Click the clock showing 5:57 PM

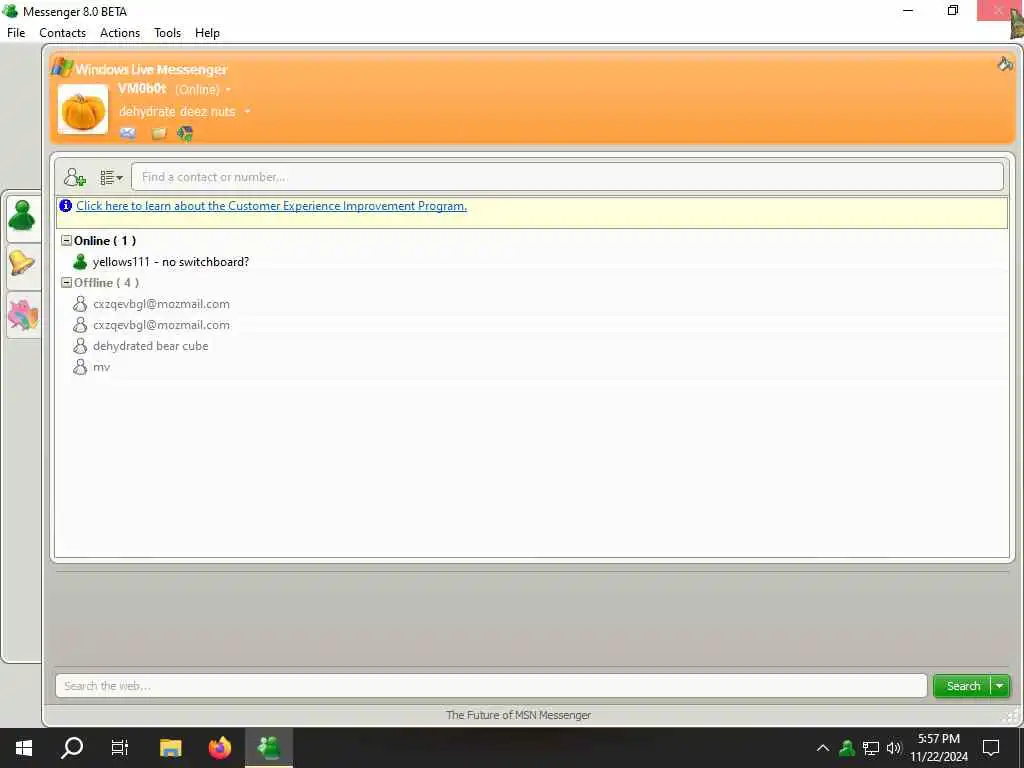pos(938,739)
